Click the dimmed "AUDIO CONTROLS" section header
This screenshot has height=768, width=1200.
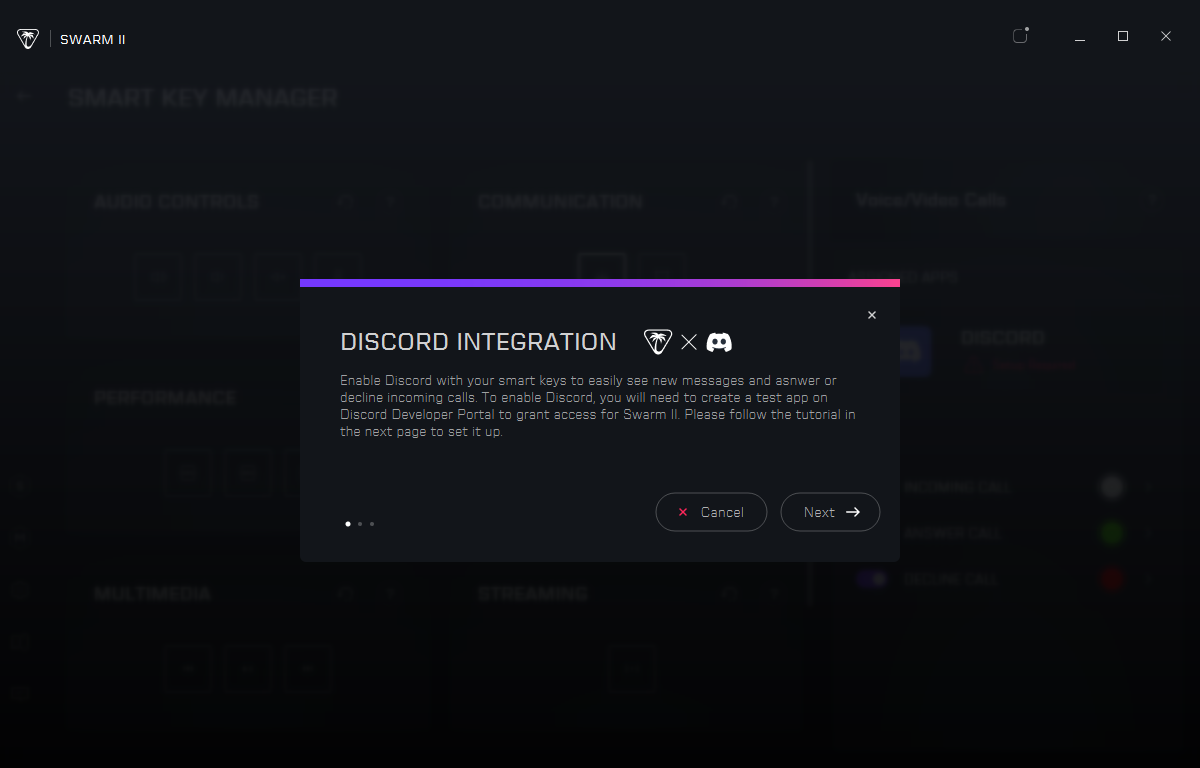(x=176, y=202)
